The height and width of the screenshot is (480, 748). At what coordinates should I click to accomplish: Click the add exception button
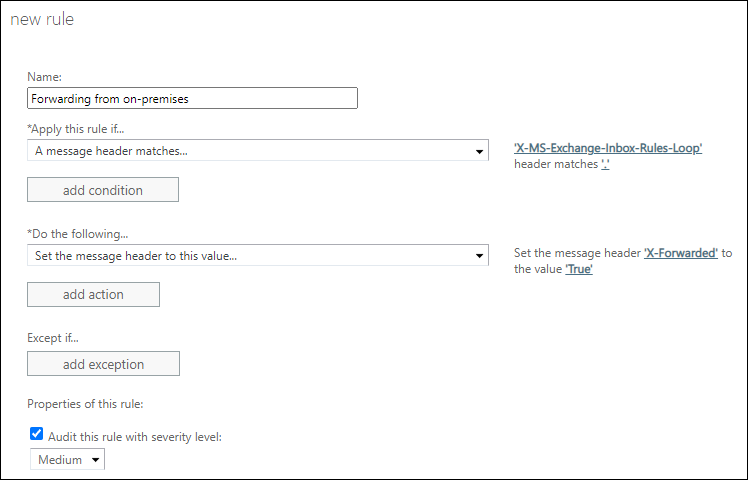[x=104, y=364]
